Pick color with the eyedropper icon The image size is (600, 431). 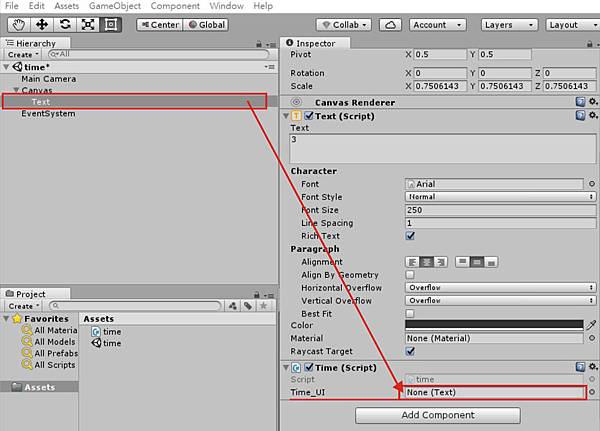click(591, 325)
